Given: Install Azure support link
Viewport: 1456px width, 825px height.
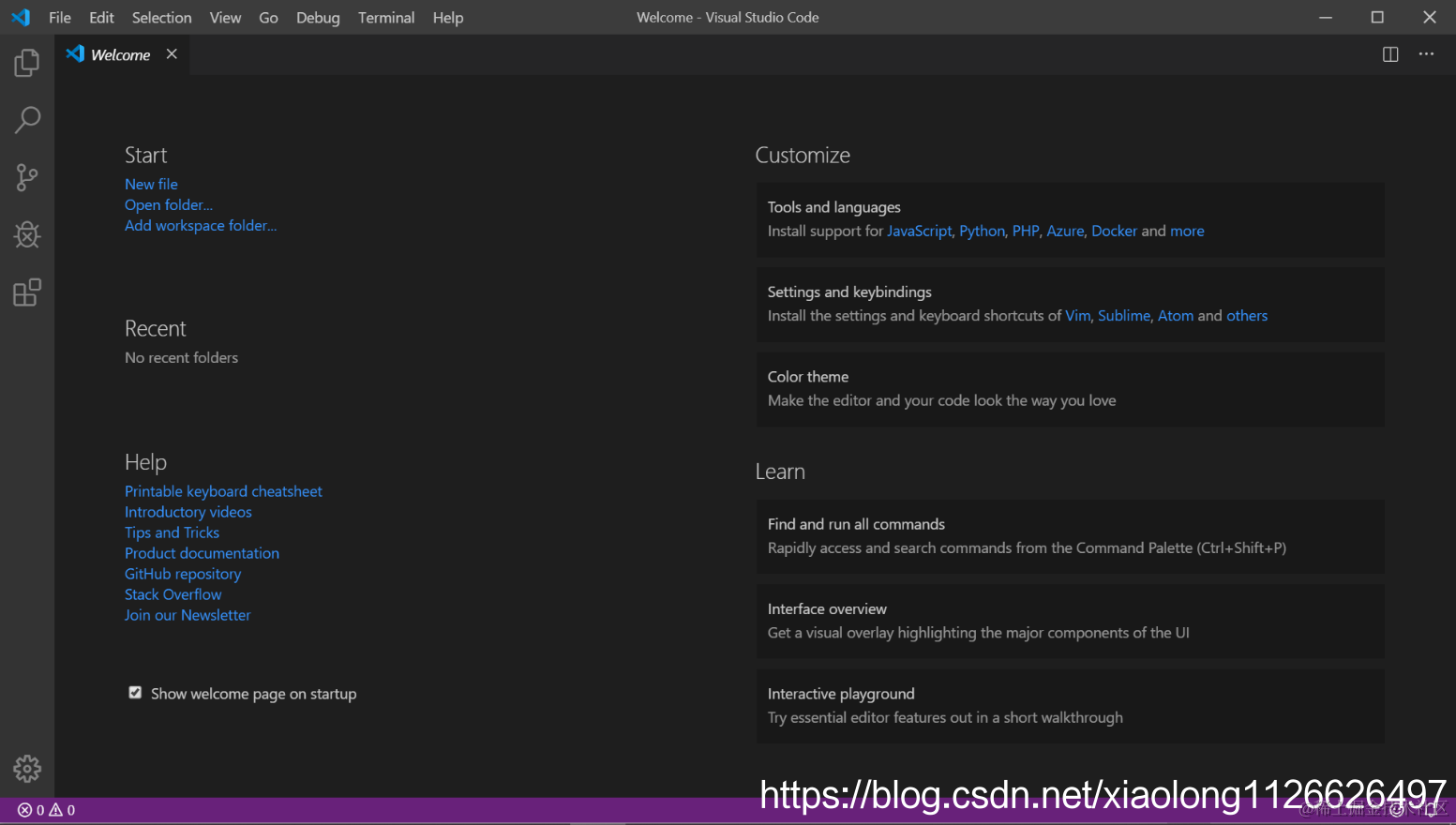Looking at the screenshot, I should coord(1065,231).
